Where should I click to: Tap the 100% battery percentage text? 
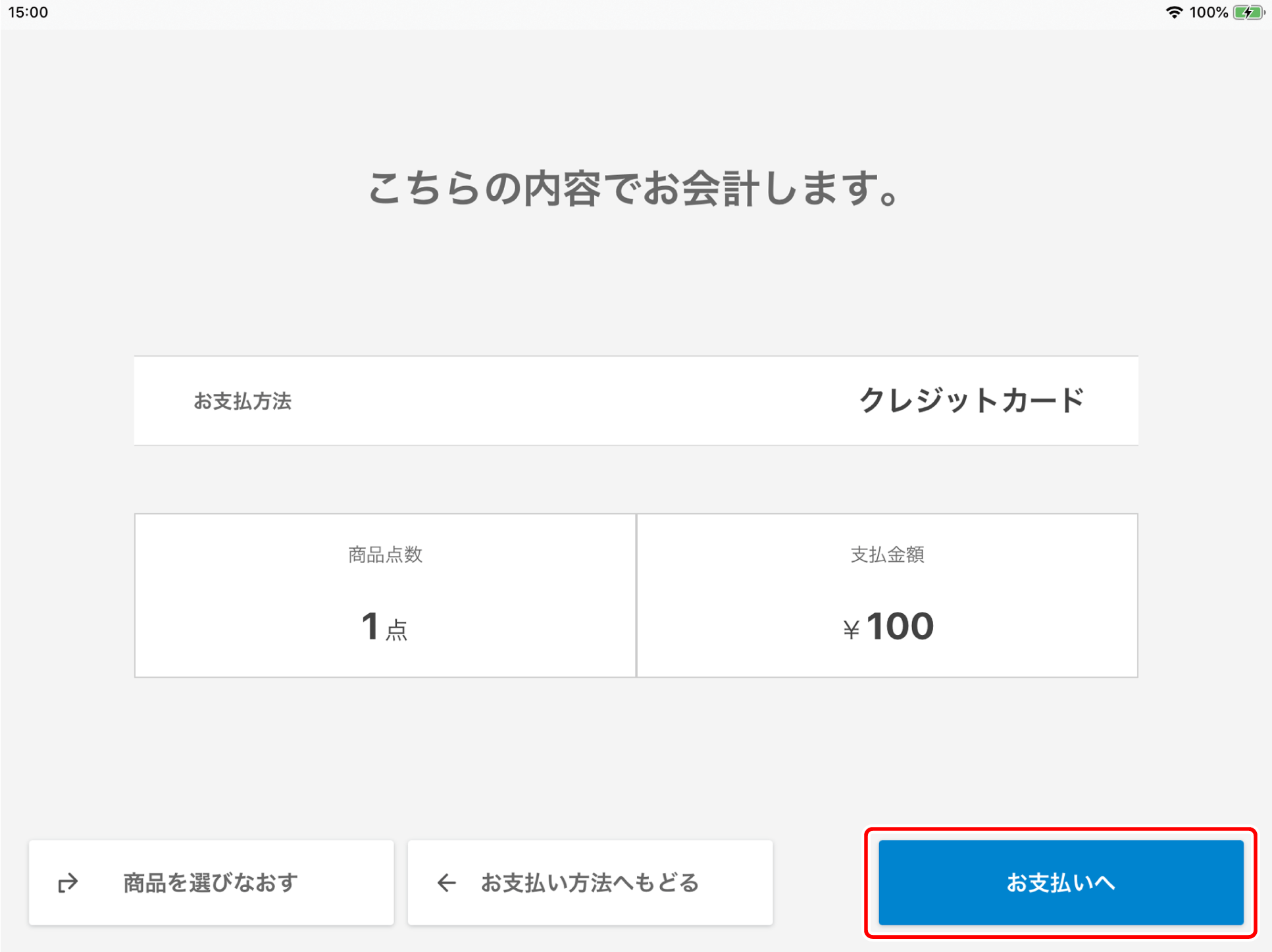point(1208,13)
